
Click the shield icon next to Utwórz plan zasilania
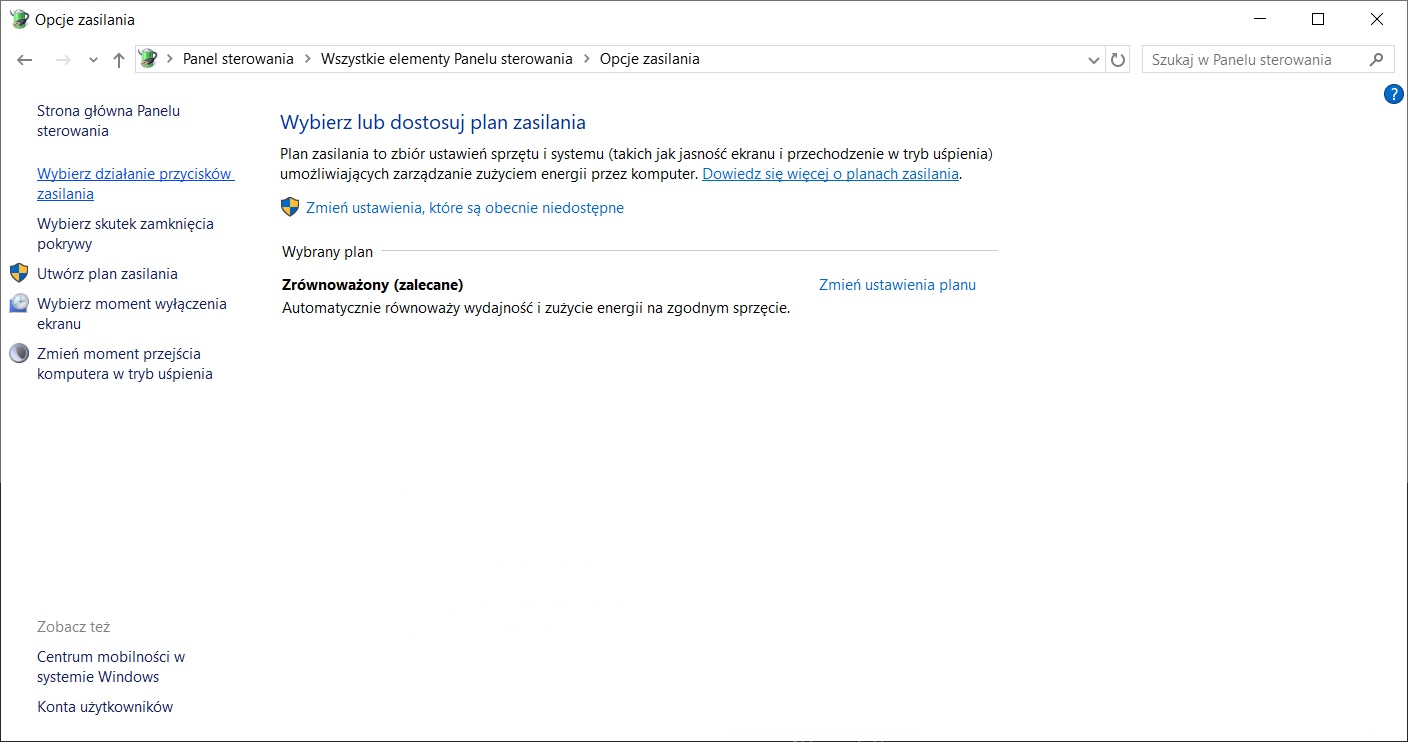click(x=19, y=273)
